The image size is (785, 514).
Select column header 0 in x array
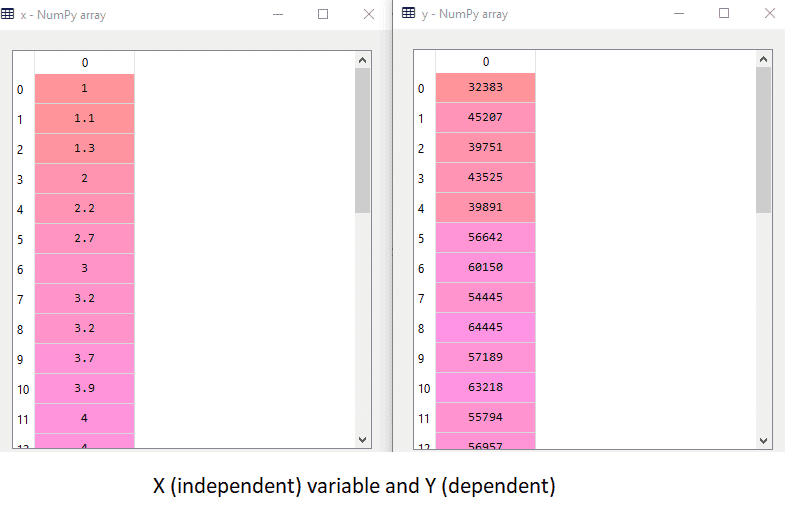click(84, 62)
